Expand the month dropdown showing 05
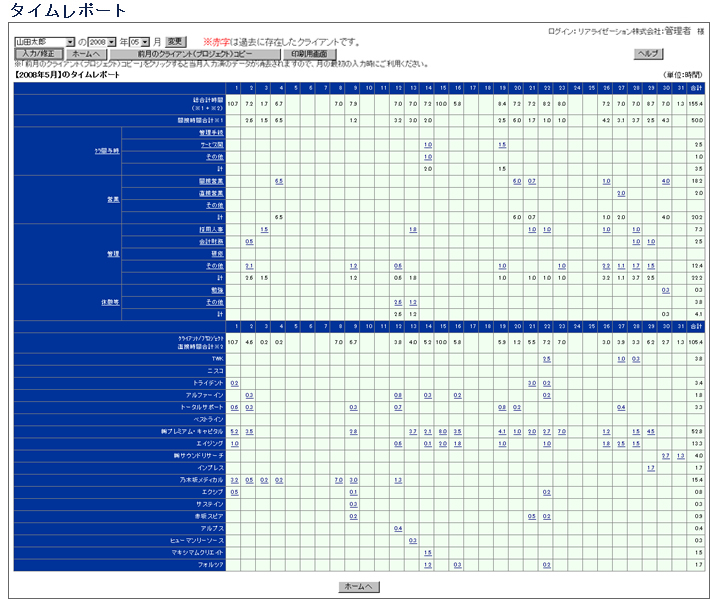710x609 pixels. tap(145, 41)
